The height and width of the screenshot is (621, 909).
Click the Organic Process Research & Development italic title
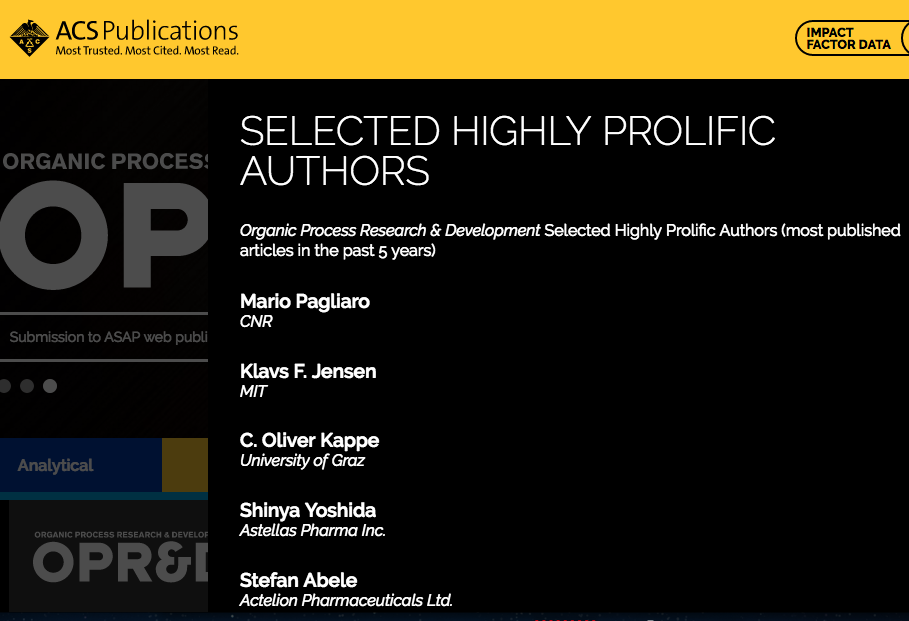(x=390, y=231)
